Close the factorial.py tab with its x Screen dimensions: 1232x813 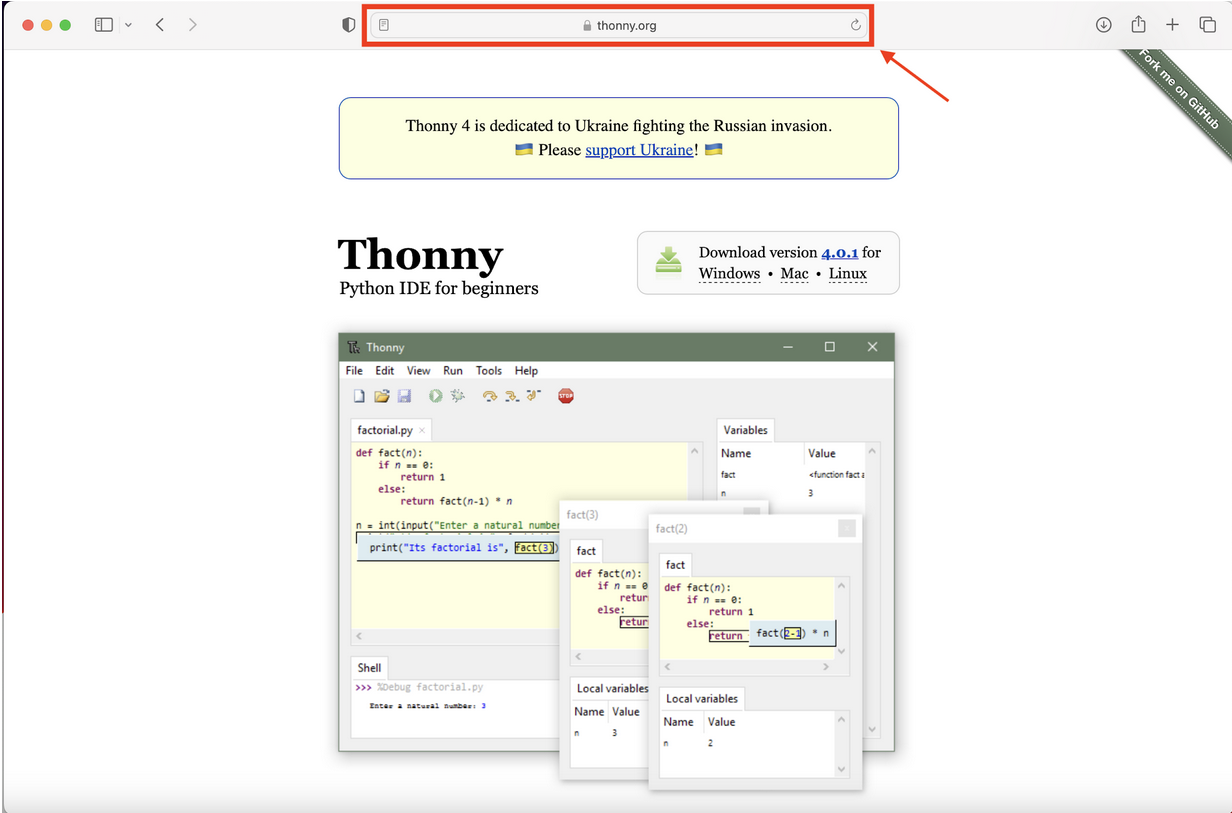click(x=422, y=431)
